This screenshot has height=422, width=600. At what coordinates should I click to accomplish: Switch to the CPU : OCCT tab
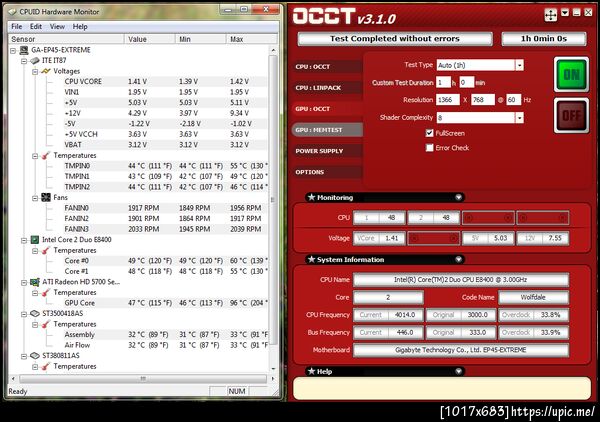(x=328, y=67)
